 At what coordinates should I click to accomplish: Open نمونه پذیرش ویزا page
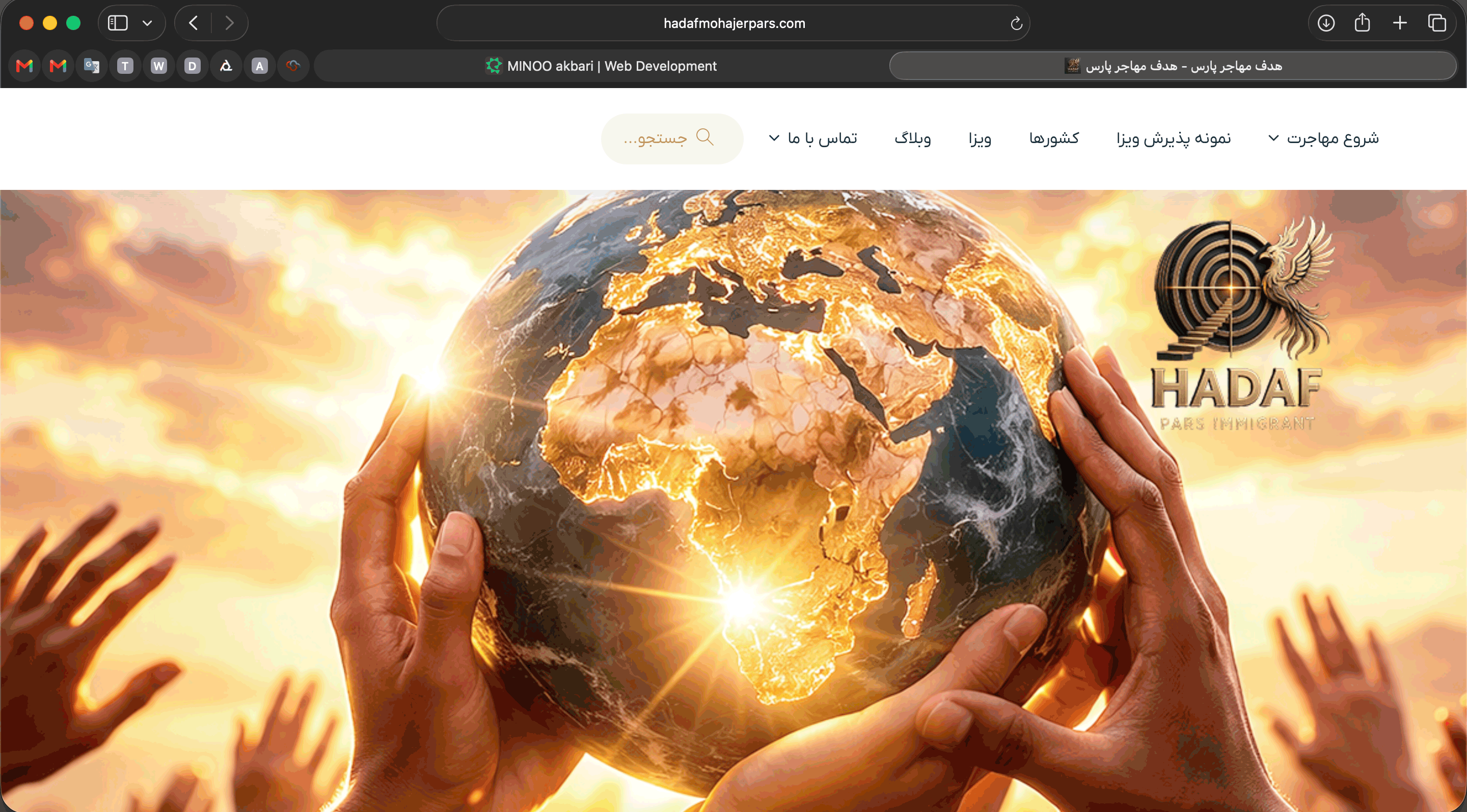pyautogui.click(x=1174, y=139)
